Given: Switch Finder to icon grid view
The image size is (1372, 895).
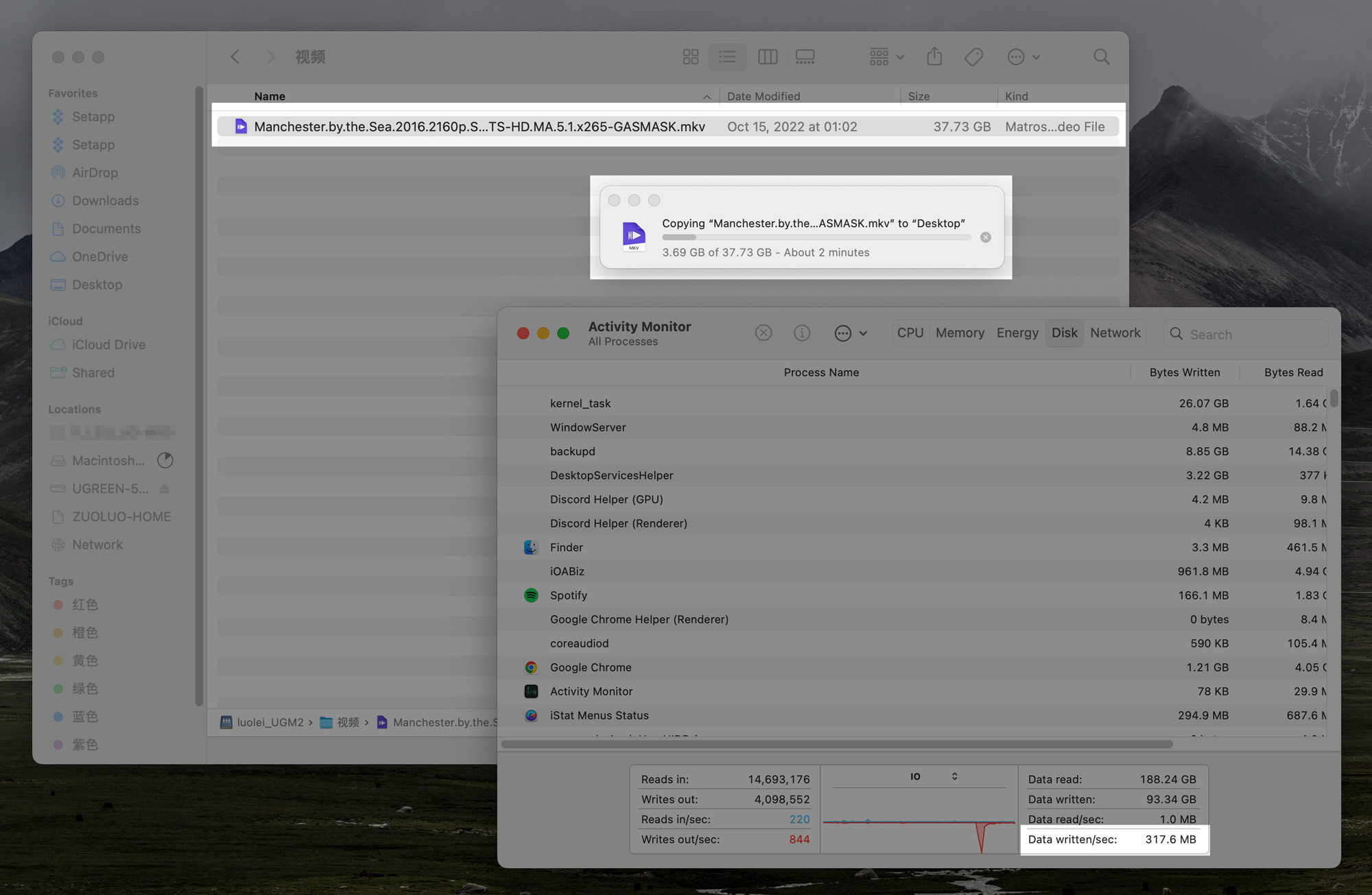Looking at the screenshot, I should [690, 57].
